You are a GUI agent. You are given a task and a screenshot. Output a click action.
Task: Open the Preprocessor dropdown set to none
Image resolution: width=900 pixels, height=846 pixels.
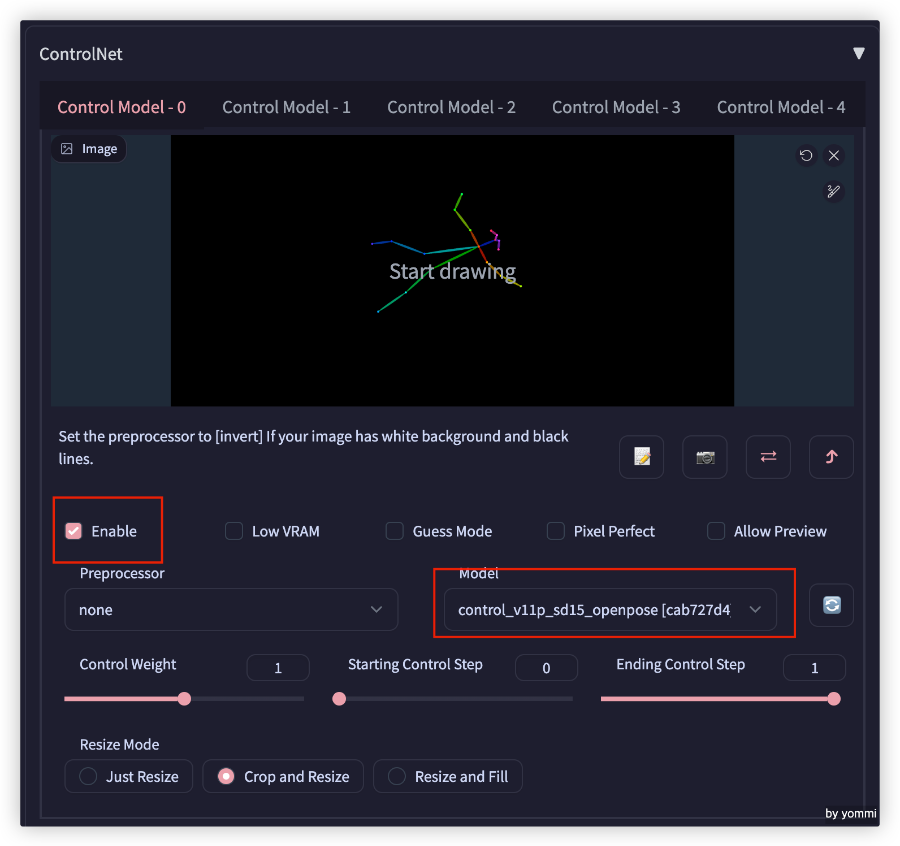click(x=231, y=610)
